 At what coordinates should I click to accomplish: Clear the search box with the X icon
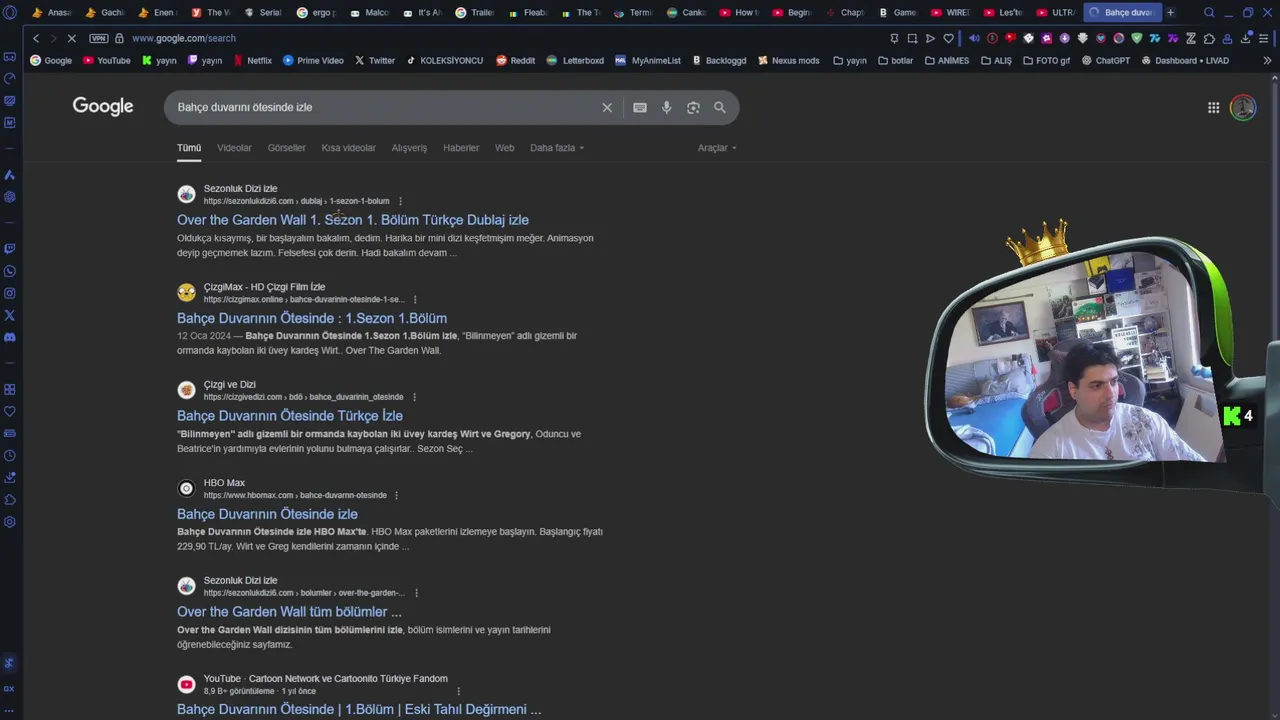pos(607,107)
